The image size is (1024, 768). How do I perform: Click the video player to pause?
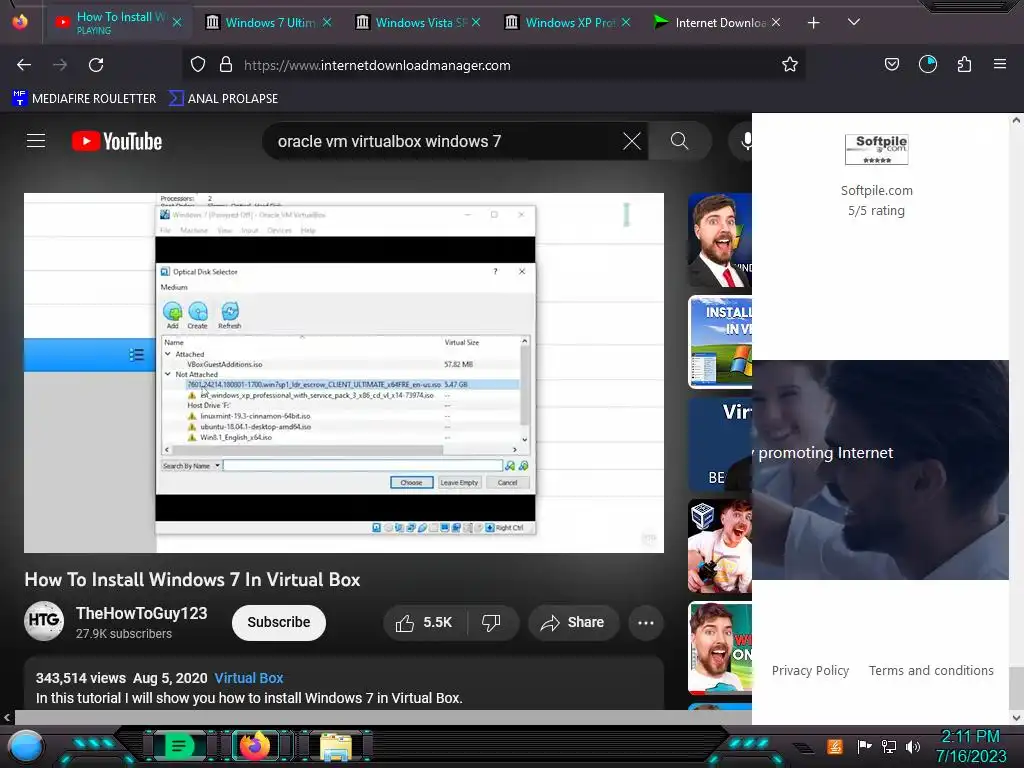[344, 373]
